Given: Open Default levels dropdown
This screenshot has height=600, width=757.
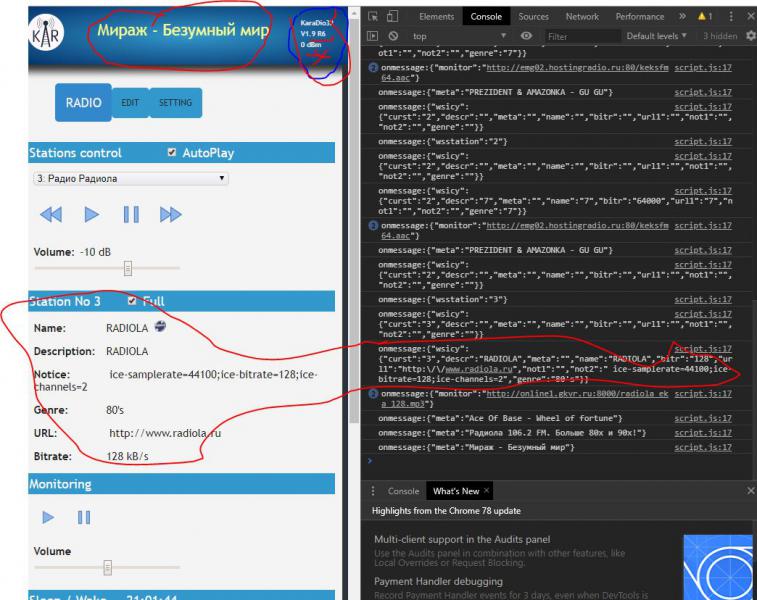Looking at the screenshot, I should [656, 36].
